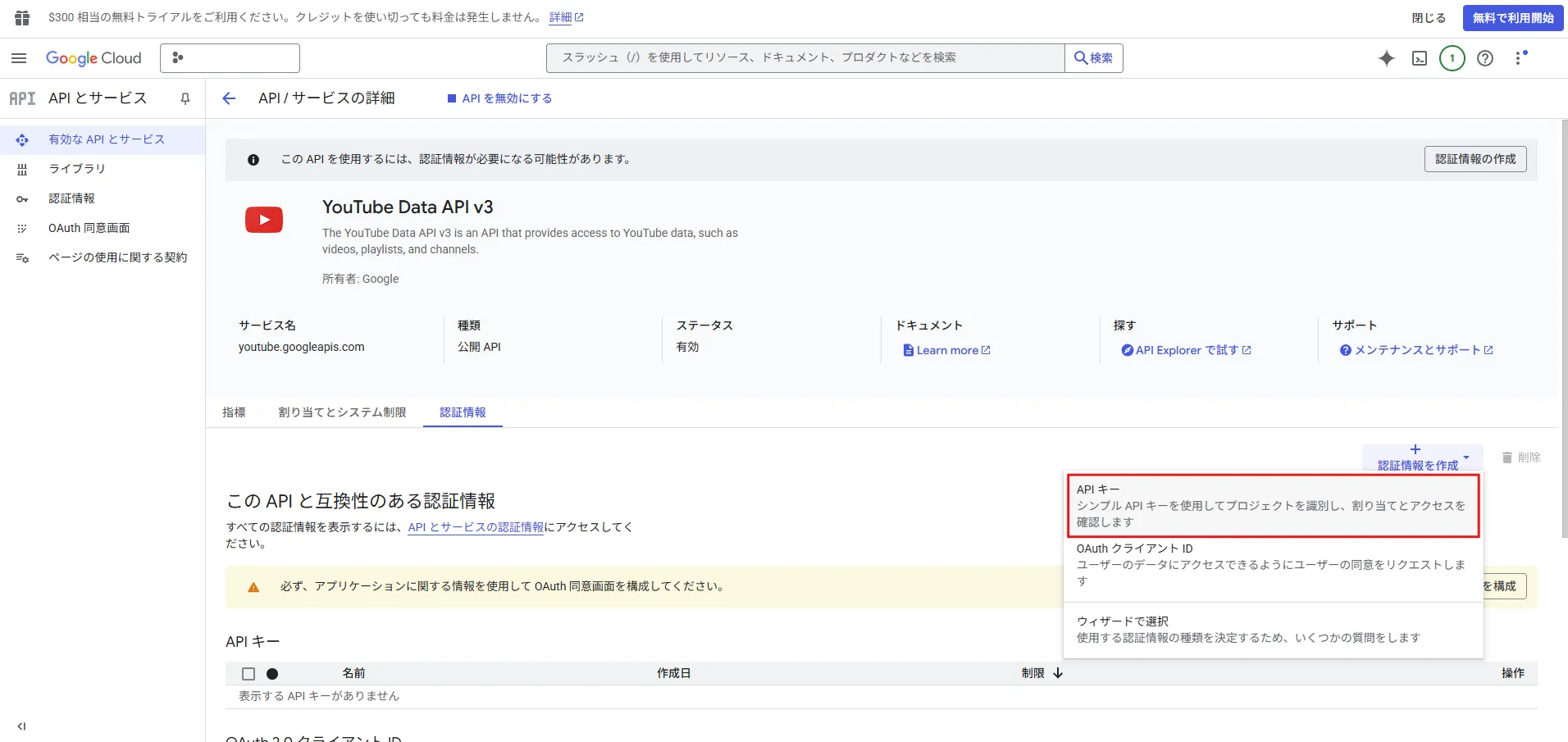Select the 認証情報 tab
The image size is (1568, 742).
click(463, 412)
